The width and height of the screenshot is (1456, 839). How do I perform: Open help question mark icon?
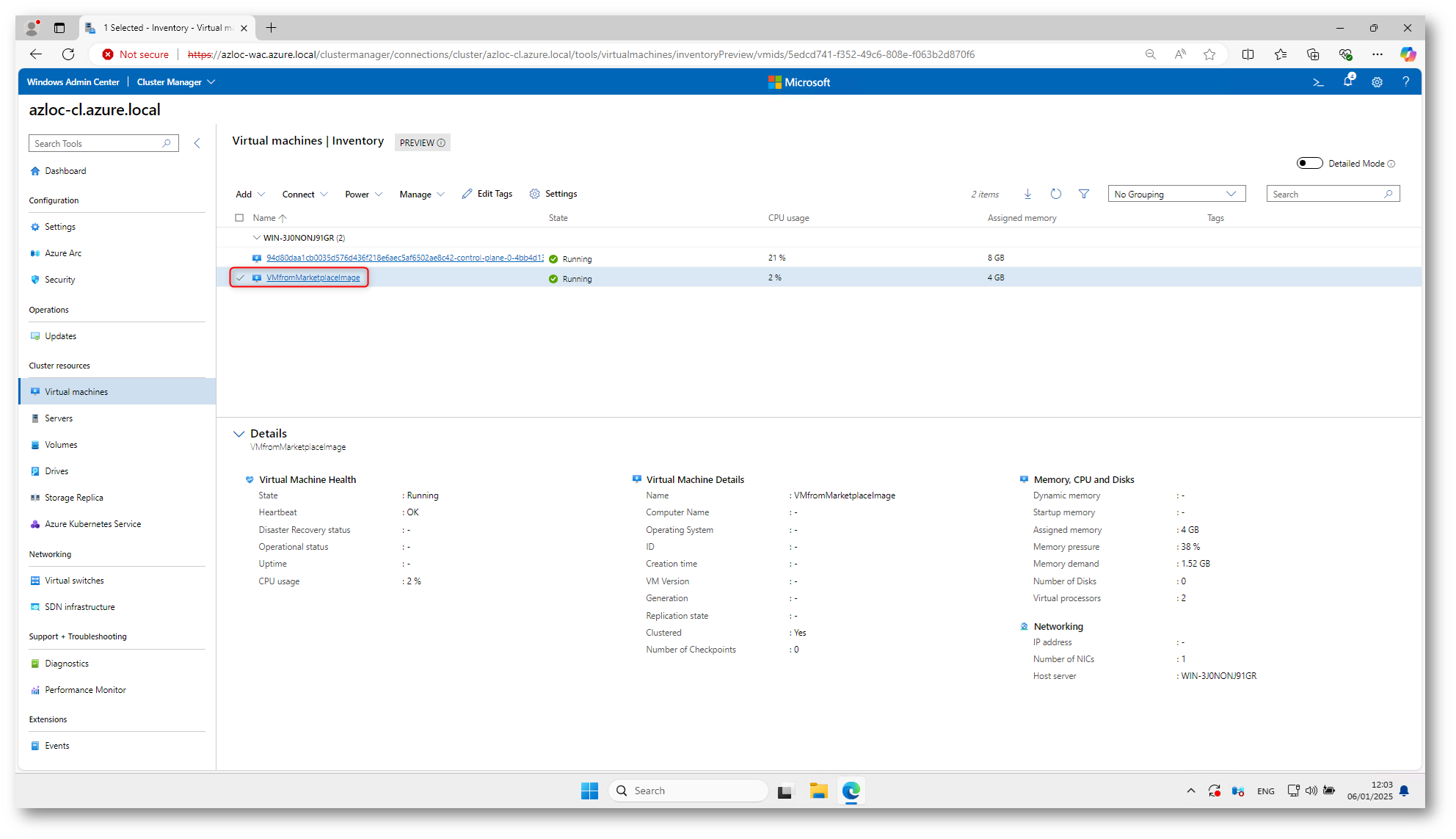point(1405,82)
